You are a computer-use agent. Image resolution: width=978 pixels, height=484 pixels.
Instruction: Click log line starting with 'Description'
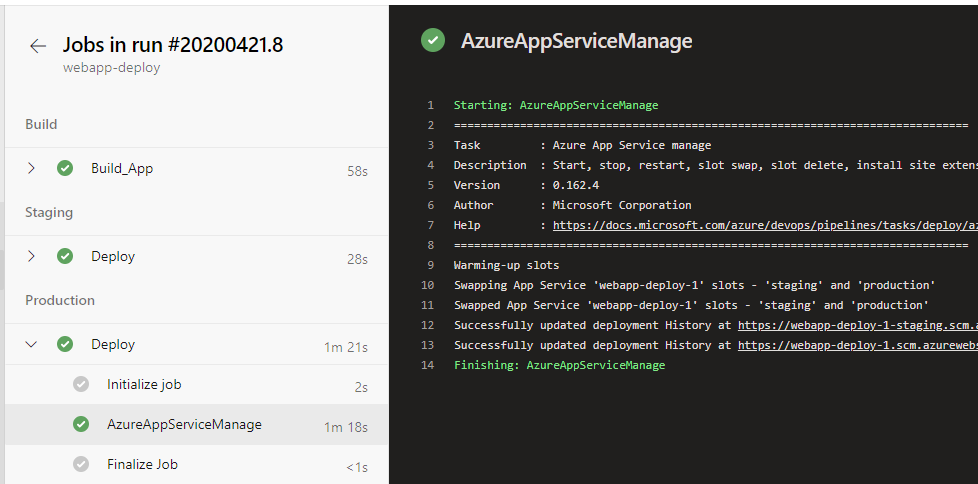[x=715, y=165]
